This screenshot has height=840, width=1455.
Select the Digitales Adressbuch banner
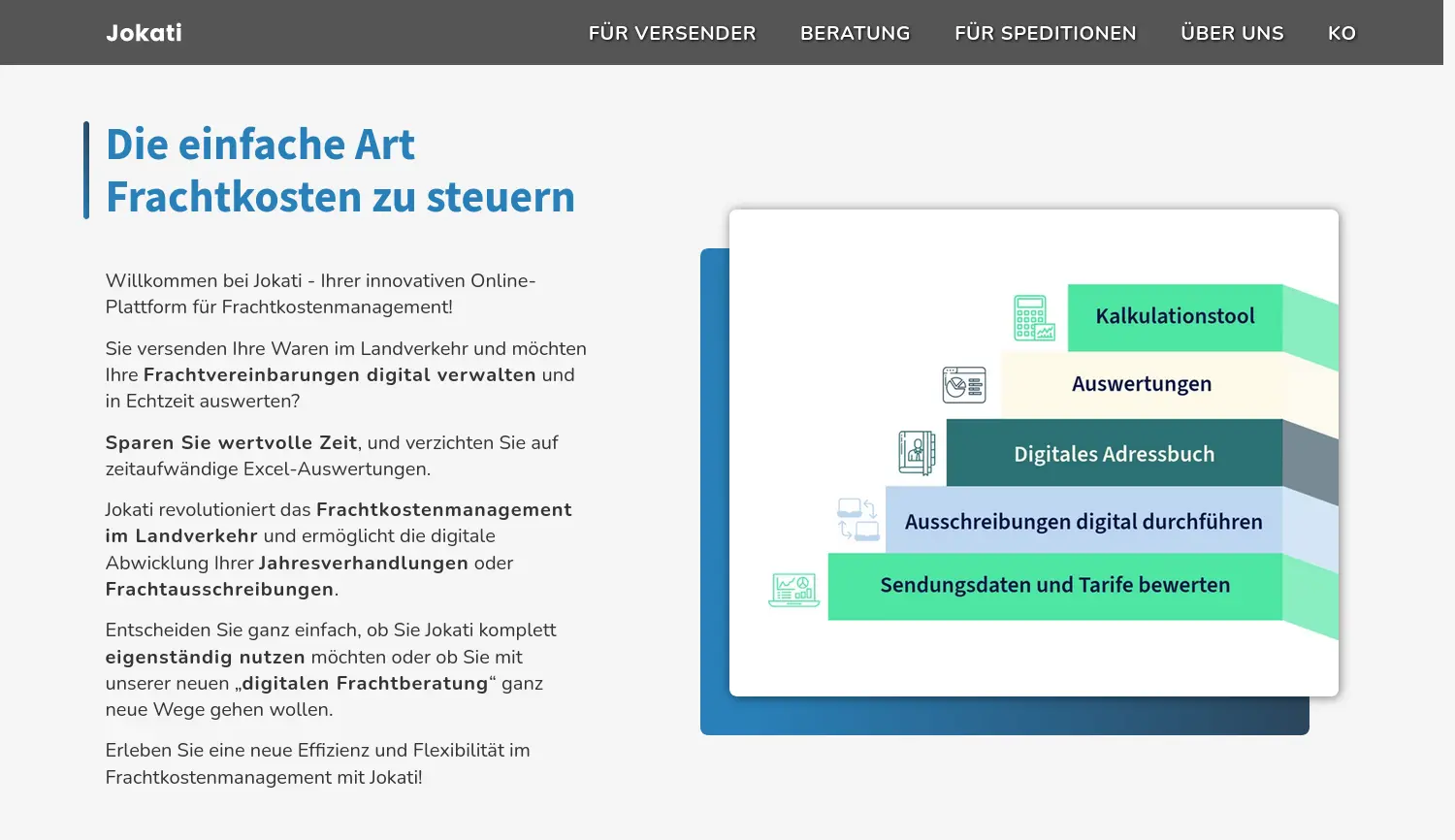pyautogui.click(x=1114, y=453)
